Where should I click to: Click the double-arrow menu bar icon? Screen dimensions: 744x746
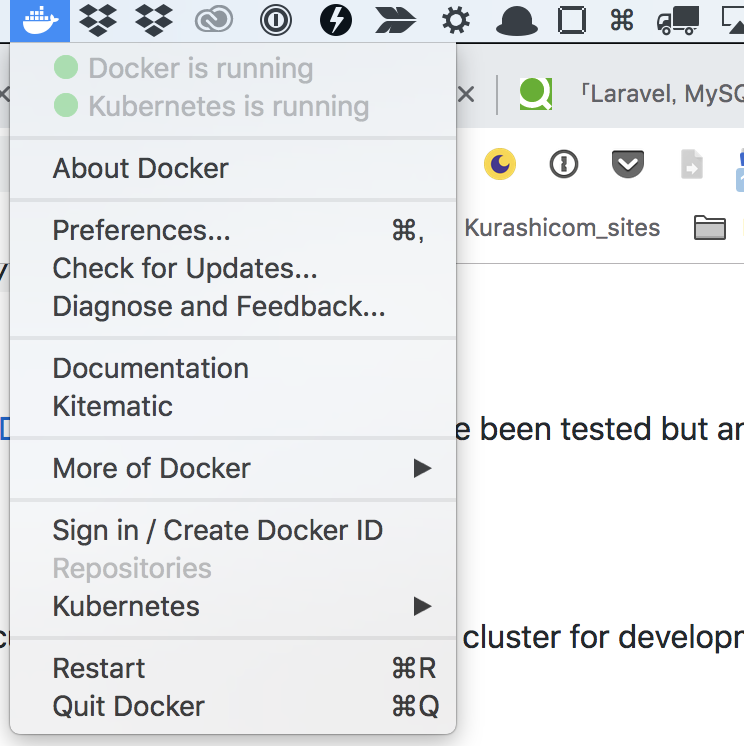point(396,20)
